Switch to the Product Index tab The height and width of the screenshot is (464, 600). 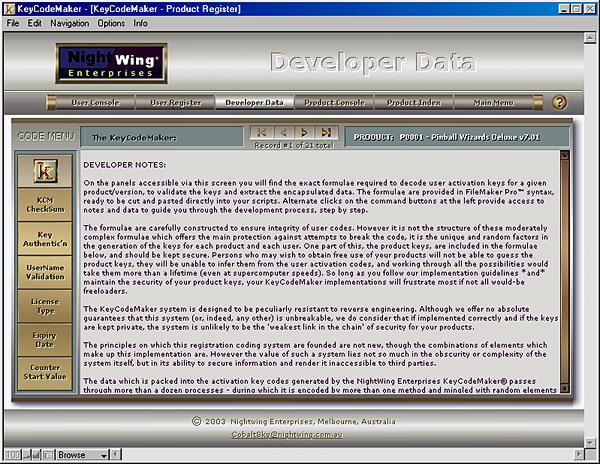tap(414, 103)
